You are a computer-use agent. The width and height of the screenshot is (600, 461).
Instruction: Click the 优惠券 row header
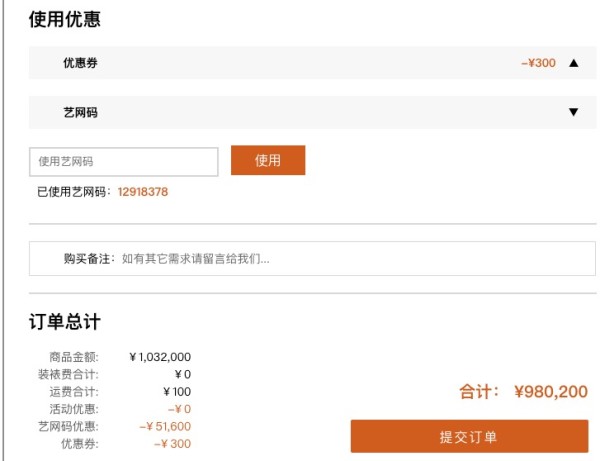[x=312, y=63]
